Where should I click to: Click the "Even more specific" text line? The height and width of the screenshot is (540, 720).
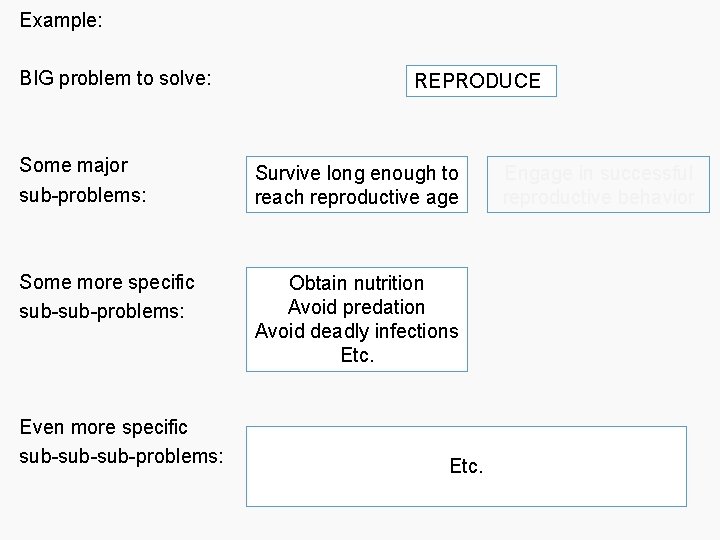click(x=104, y=427)
